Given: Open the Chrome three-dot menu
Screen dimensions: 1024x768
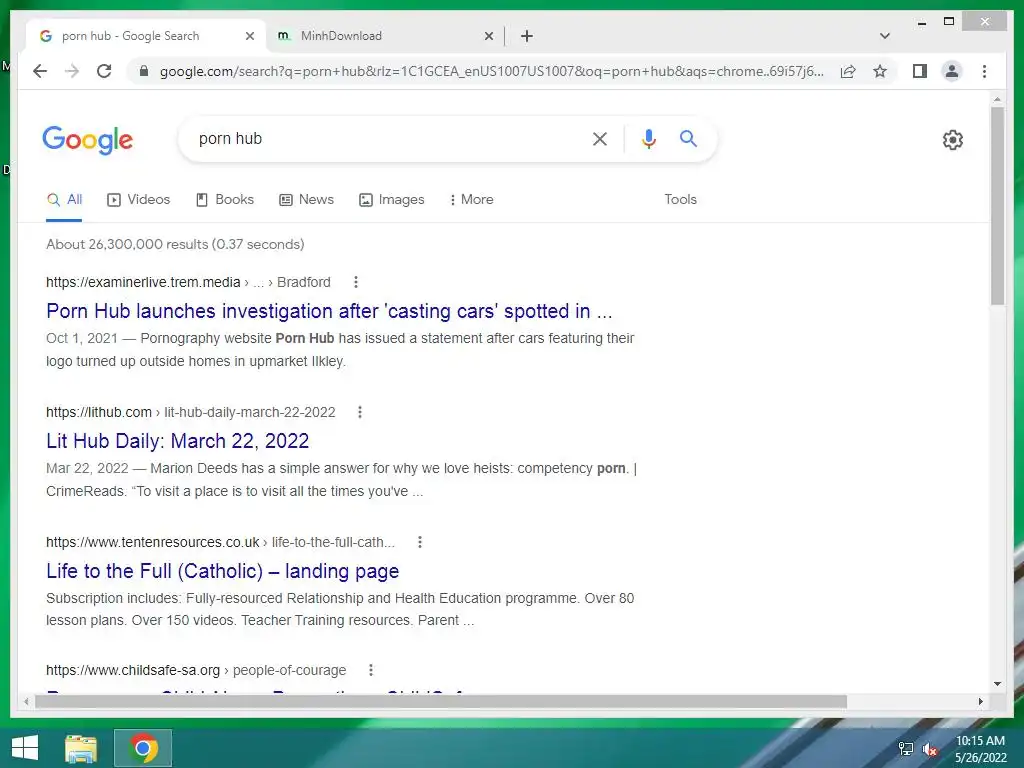Looking at the screenshot, I should point(984,71).
